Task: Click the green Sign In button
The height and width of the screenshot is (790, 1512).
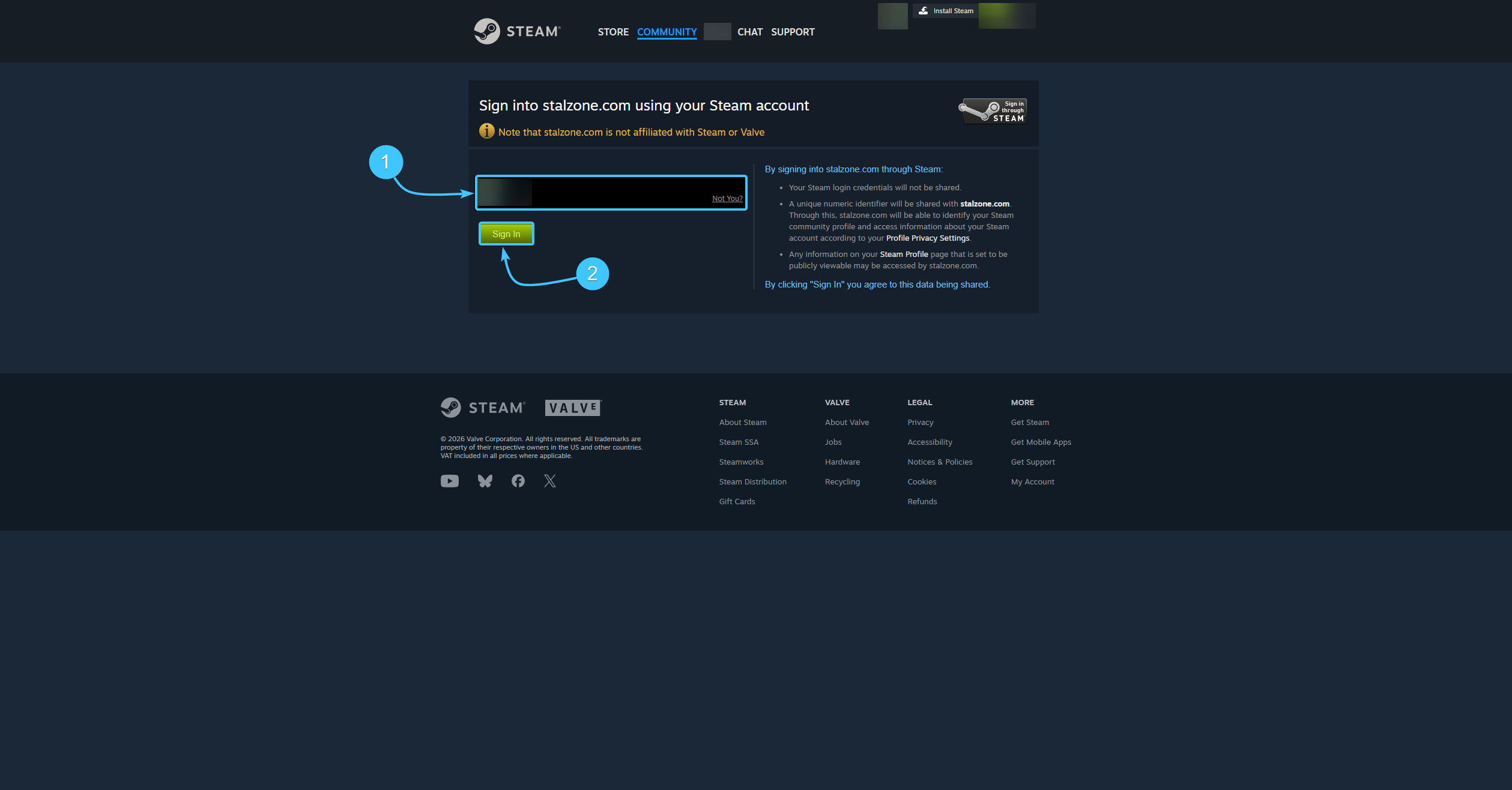Action: pos(506,234)
